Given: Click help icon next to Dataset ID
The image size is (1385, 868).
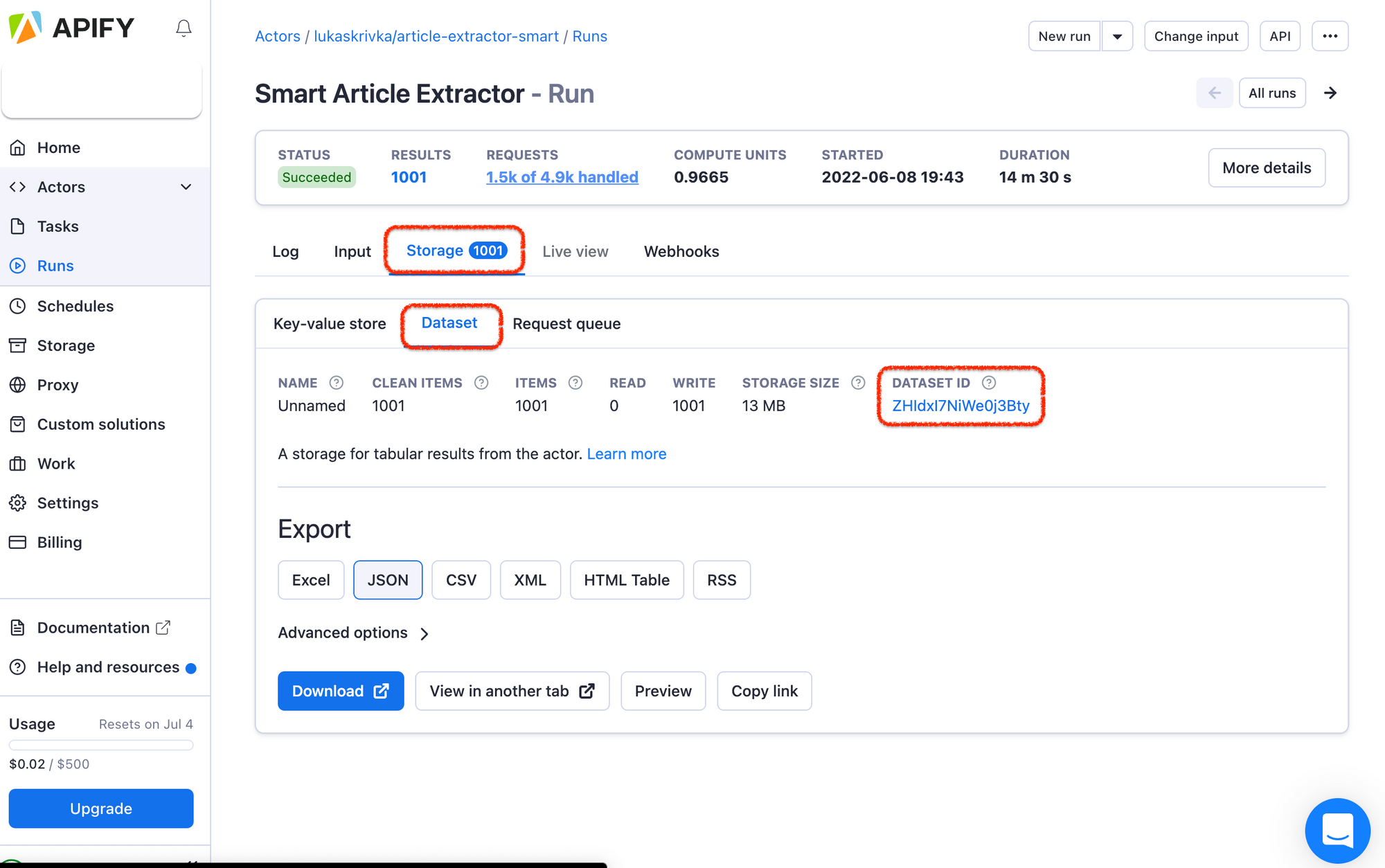Looking at the screenshot, I should coord(989,383).
